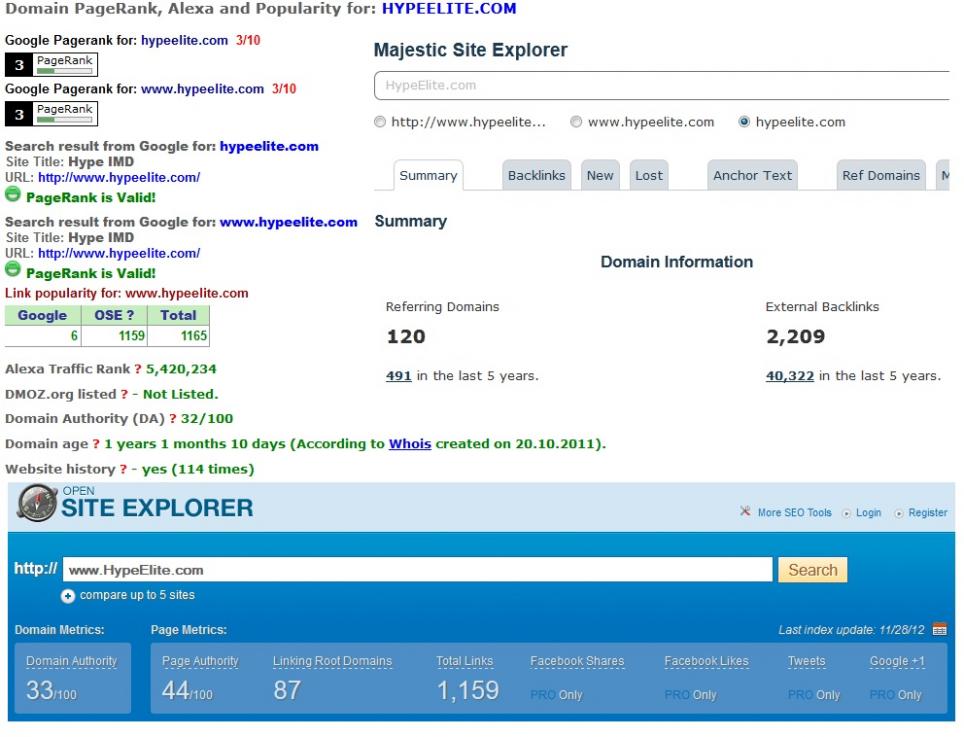Image resolution: width=964 pixels, height=737 pixels.
Task: Click the Google column header in link popularity
Action: [x=42, y=315]
